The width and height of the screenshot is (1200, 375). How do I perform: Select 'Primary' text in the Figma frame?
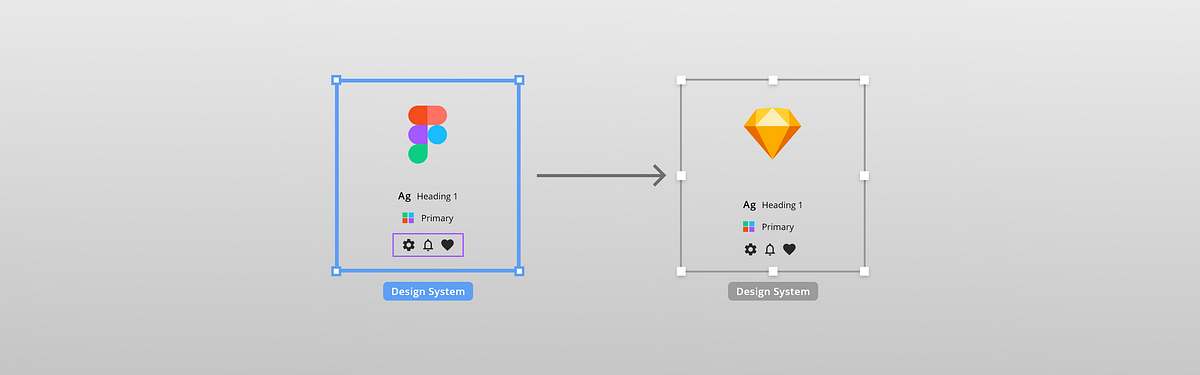pos(437,218)
